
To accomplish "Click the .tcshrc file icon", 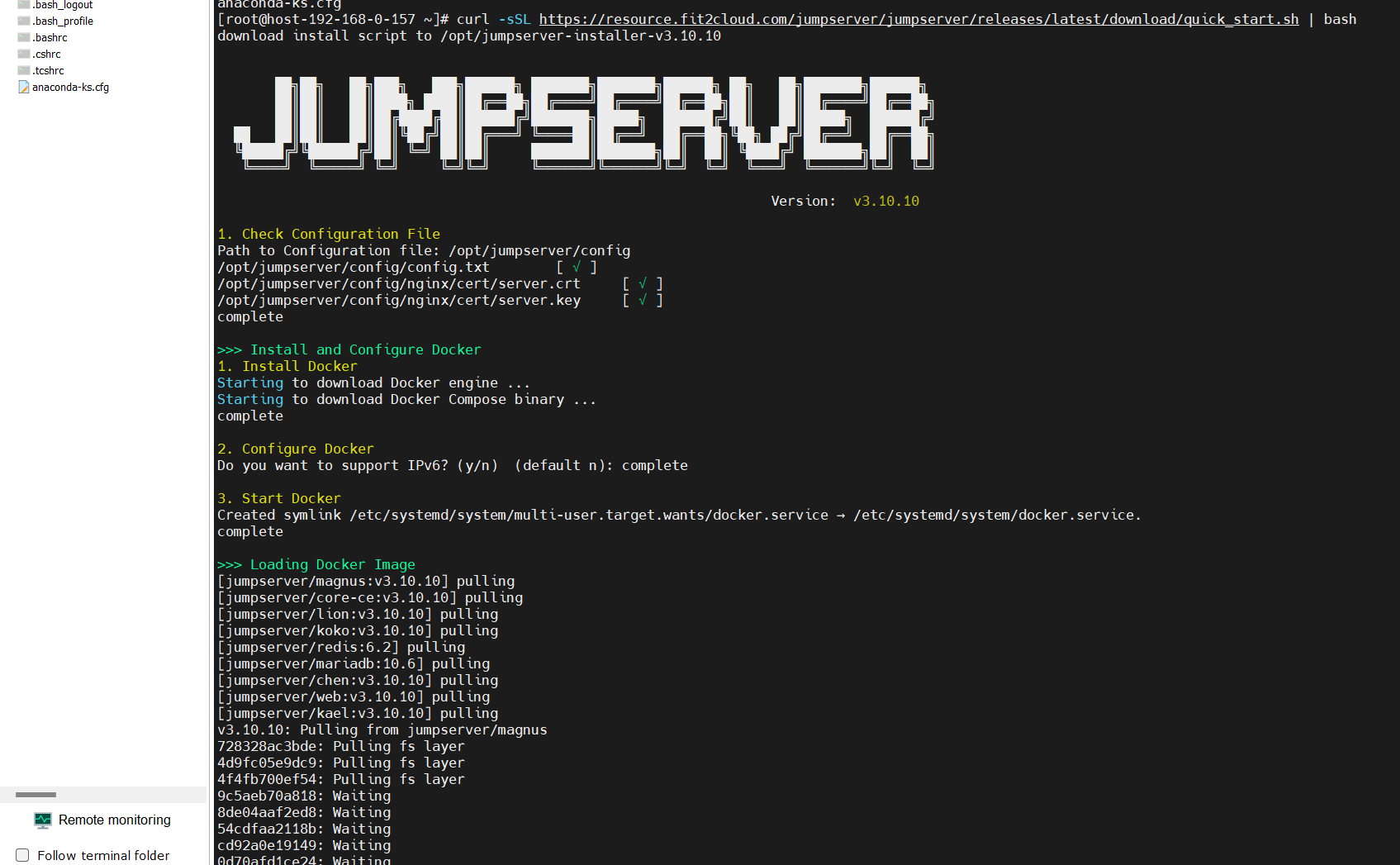I will (24, 70).
